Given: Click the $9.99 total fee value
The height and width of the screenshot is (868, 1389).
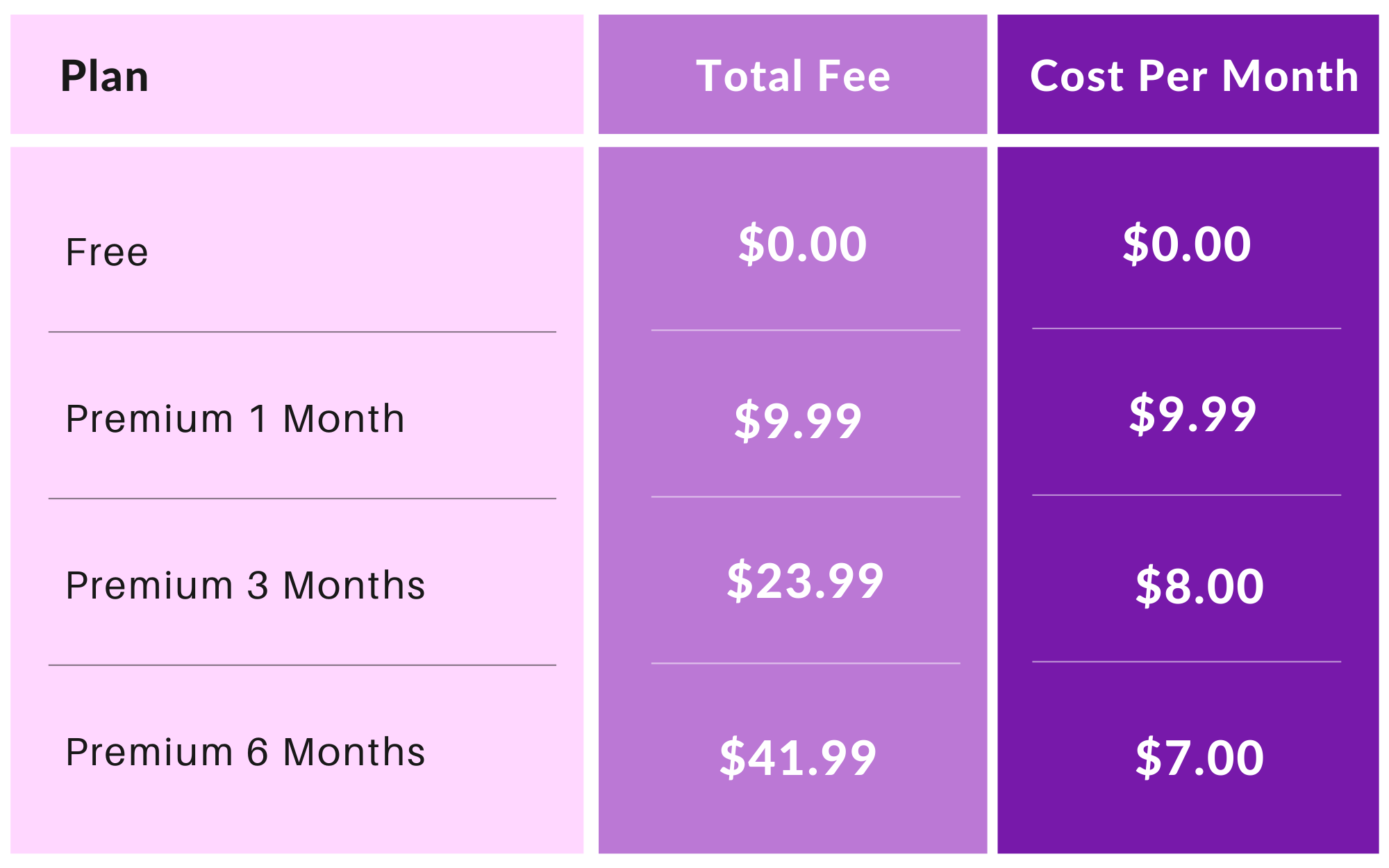Looking at the screenshot, I should [798, 421].
